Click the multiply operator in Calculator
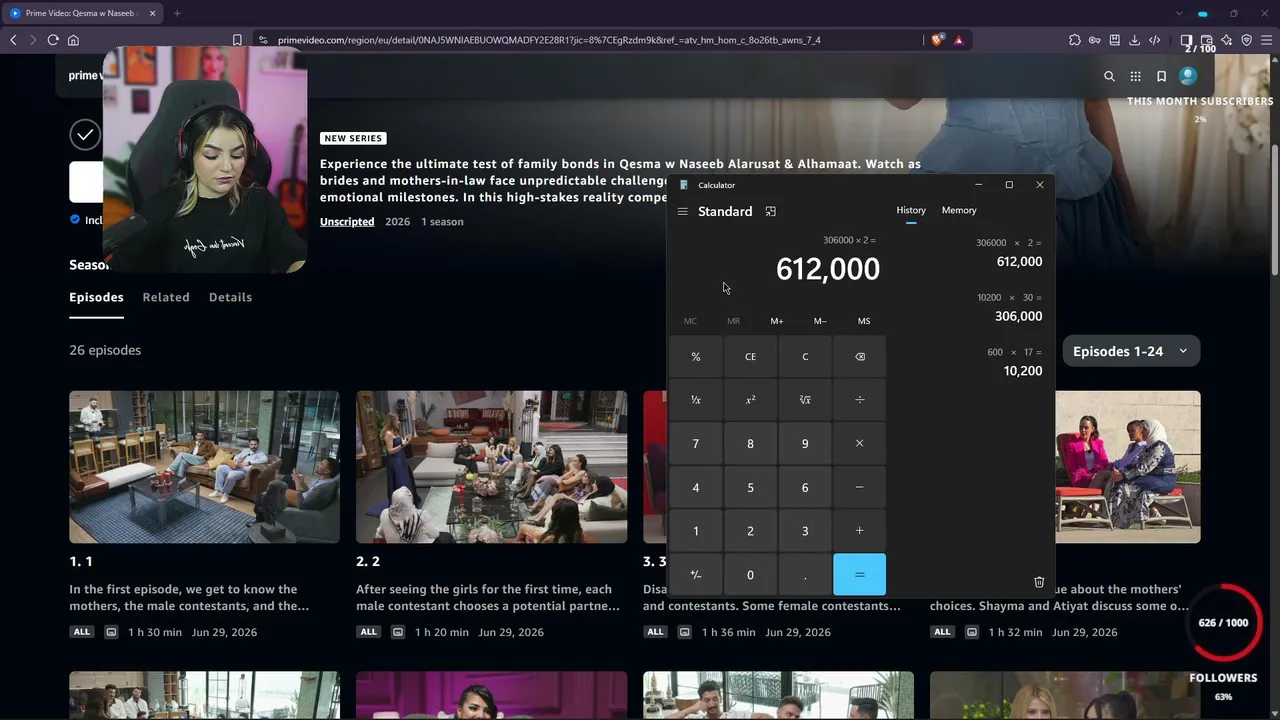This screenshot has width=1280, height=720. (x=859, y=444)
